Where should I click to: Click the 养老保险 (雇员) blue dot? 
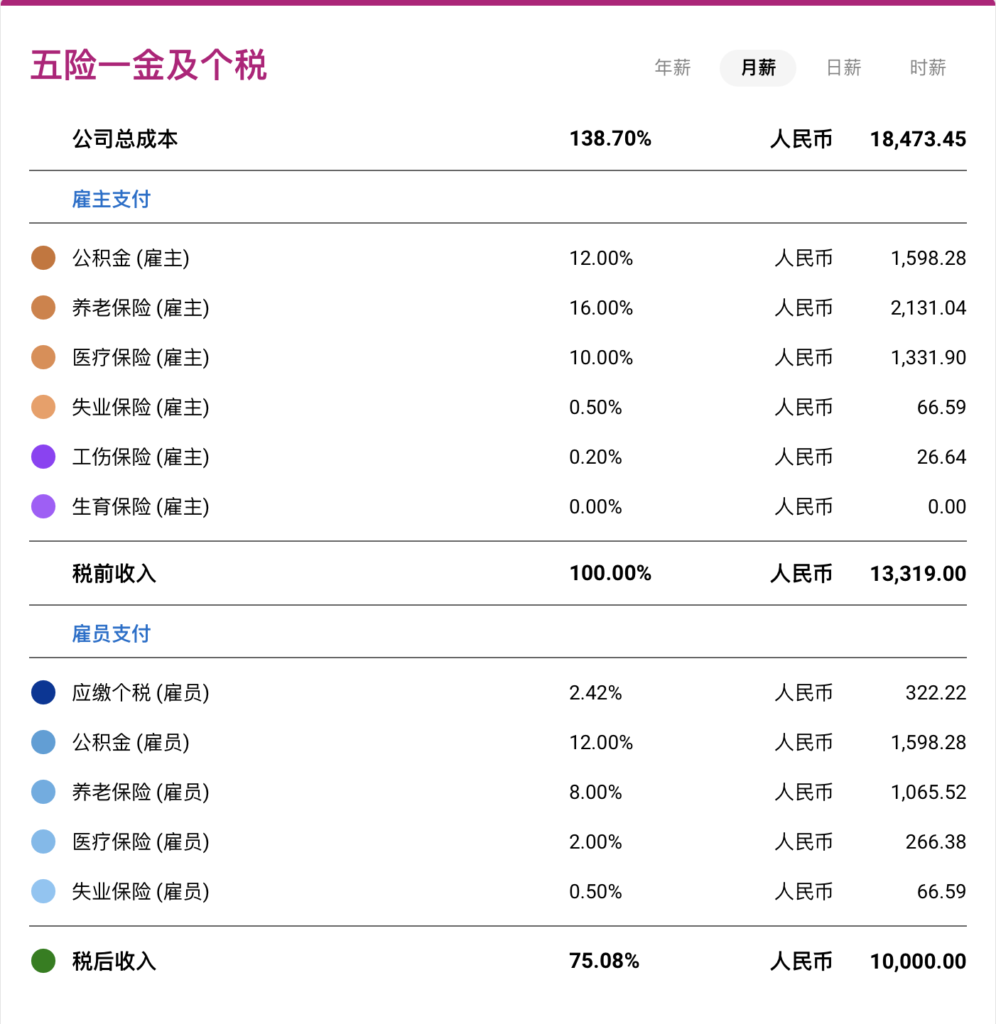point(43,792)
